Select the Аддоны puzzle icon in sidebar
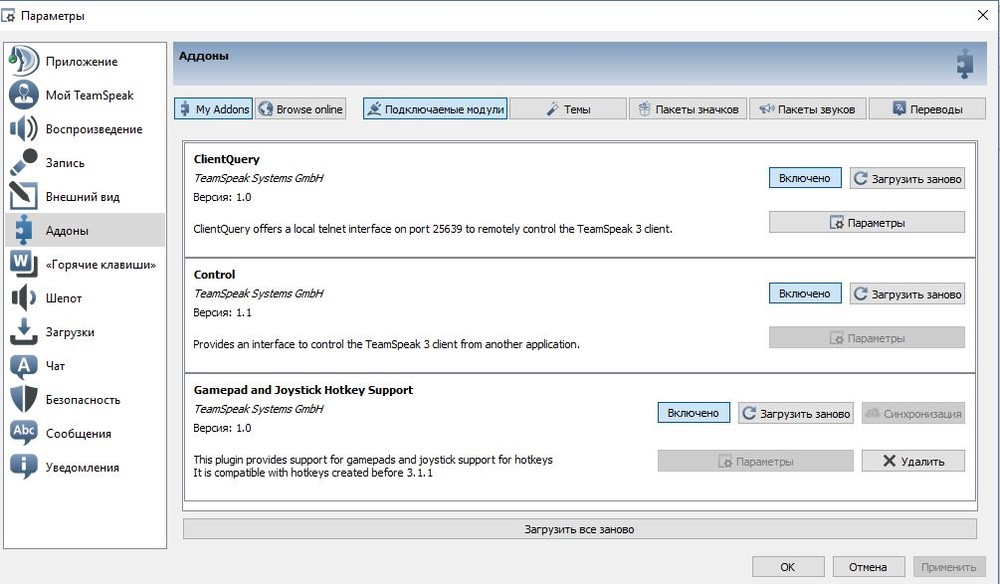1000x584 pixels. point(24,230)
